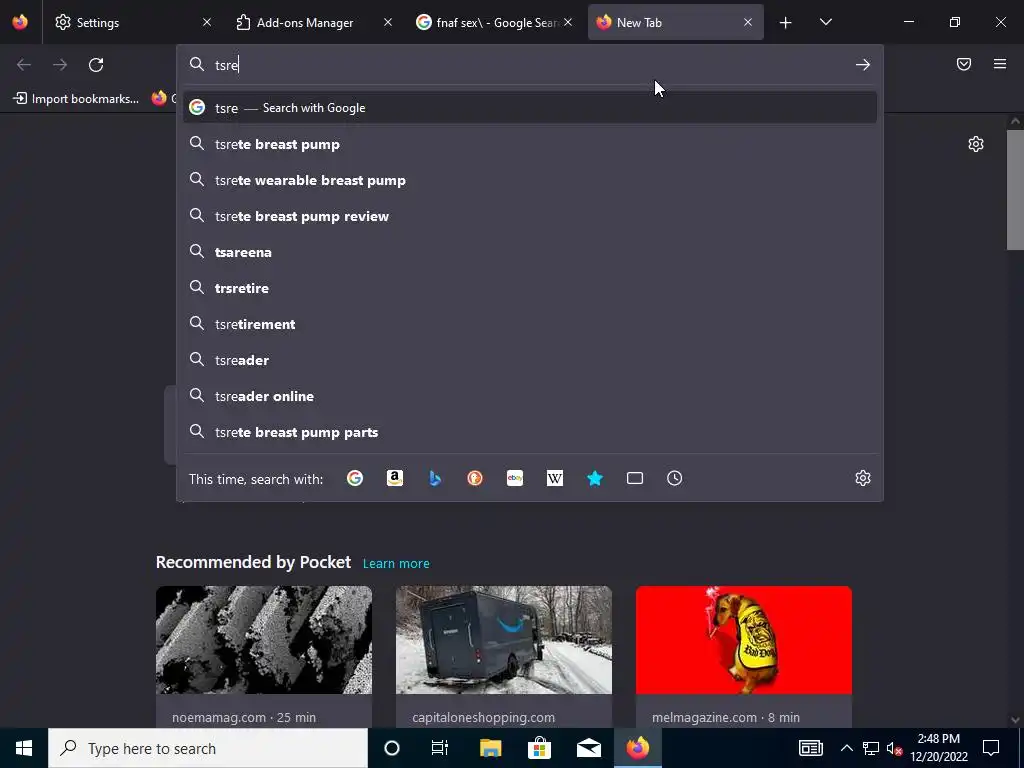Choose 'tsreader' suggestion

530,360
